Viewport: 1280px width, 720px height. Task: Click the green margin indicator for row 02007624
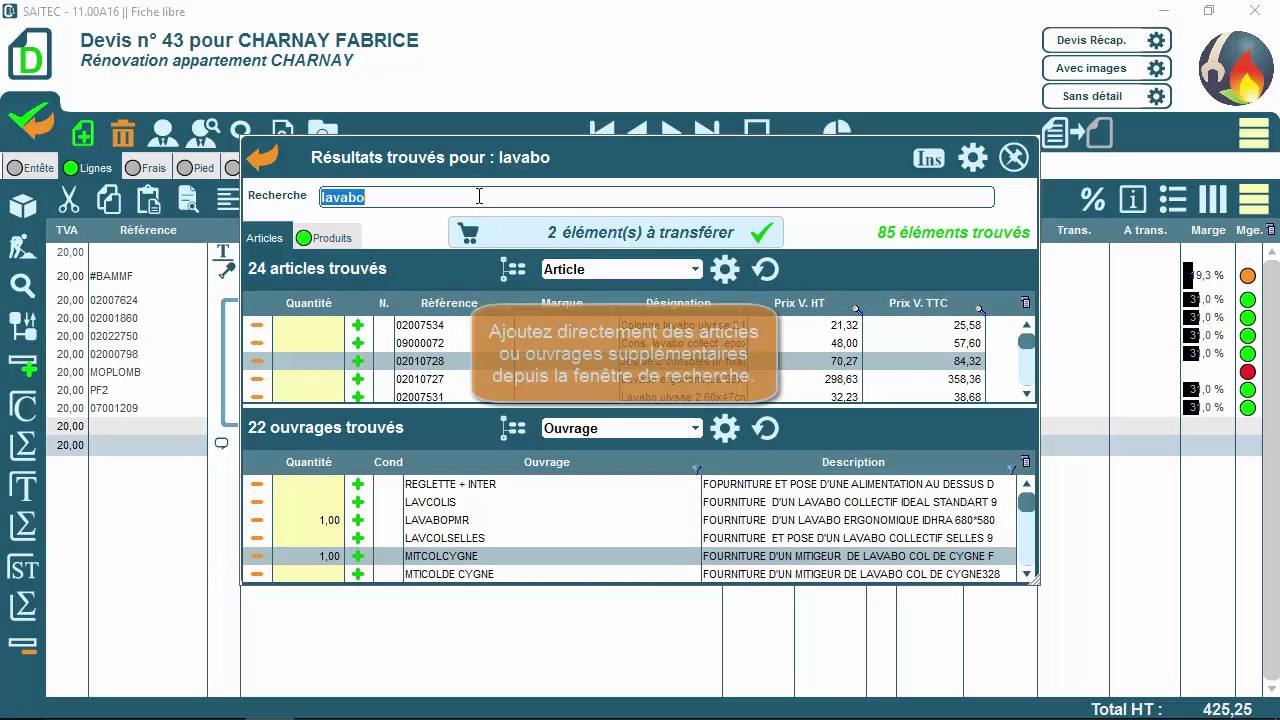point(1247,300)
